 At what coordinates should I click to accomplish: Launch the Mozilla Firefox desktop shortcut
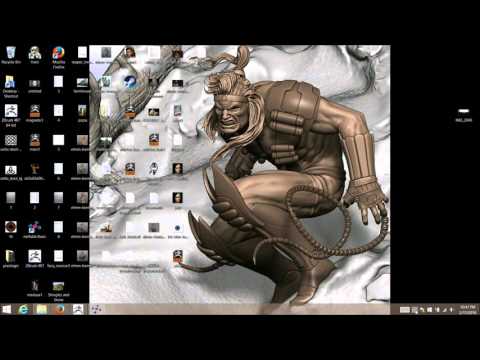pos(58,57)
